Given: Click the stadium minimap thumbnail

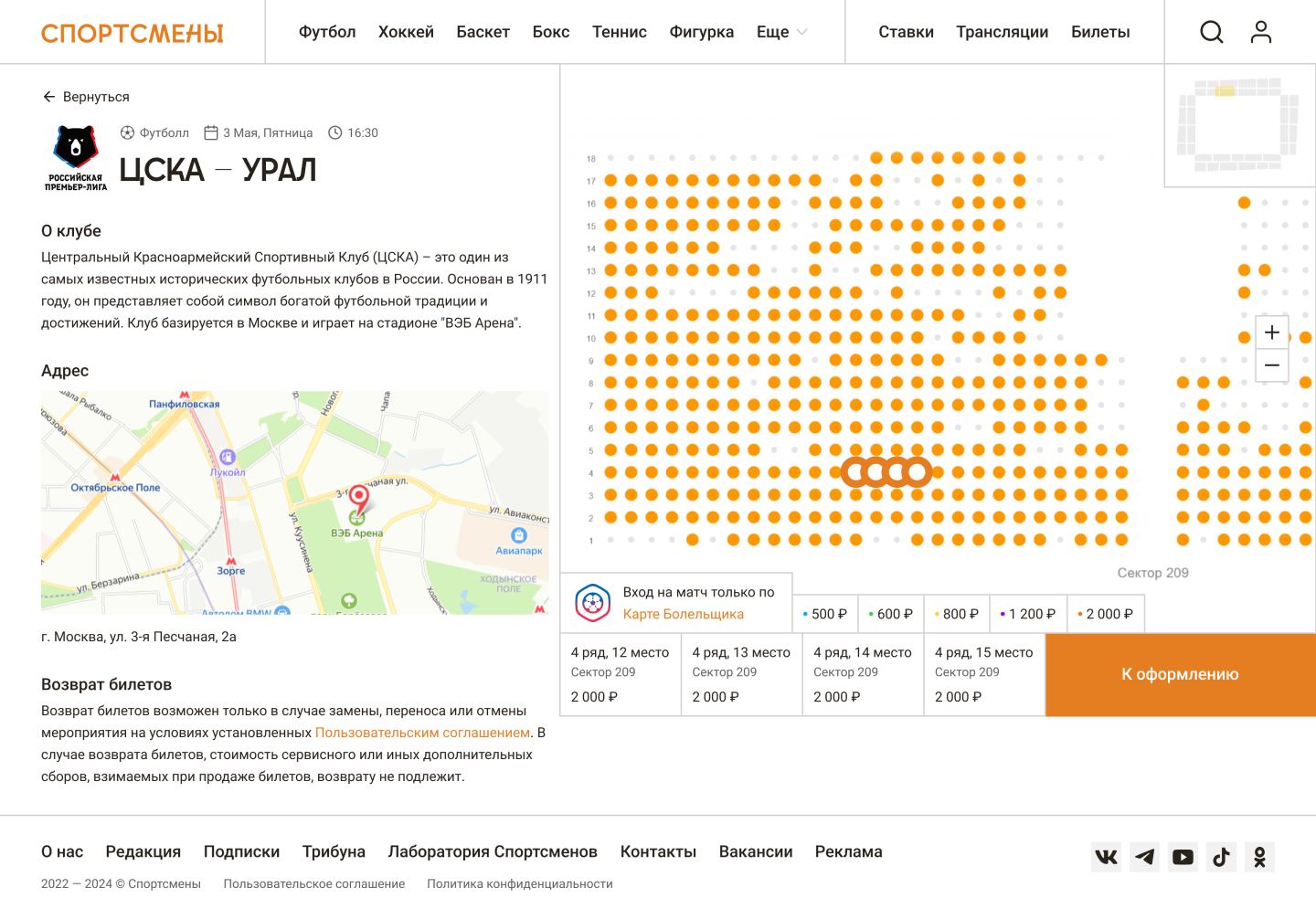Looking at the screenshot, I should [1238, 125].
